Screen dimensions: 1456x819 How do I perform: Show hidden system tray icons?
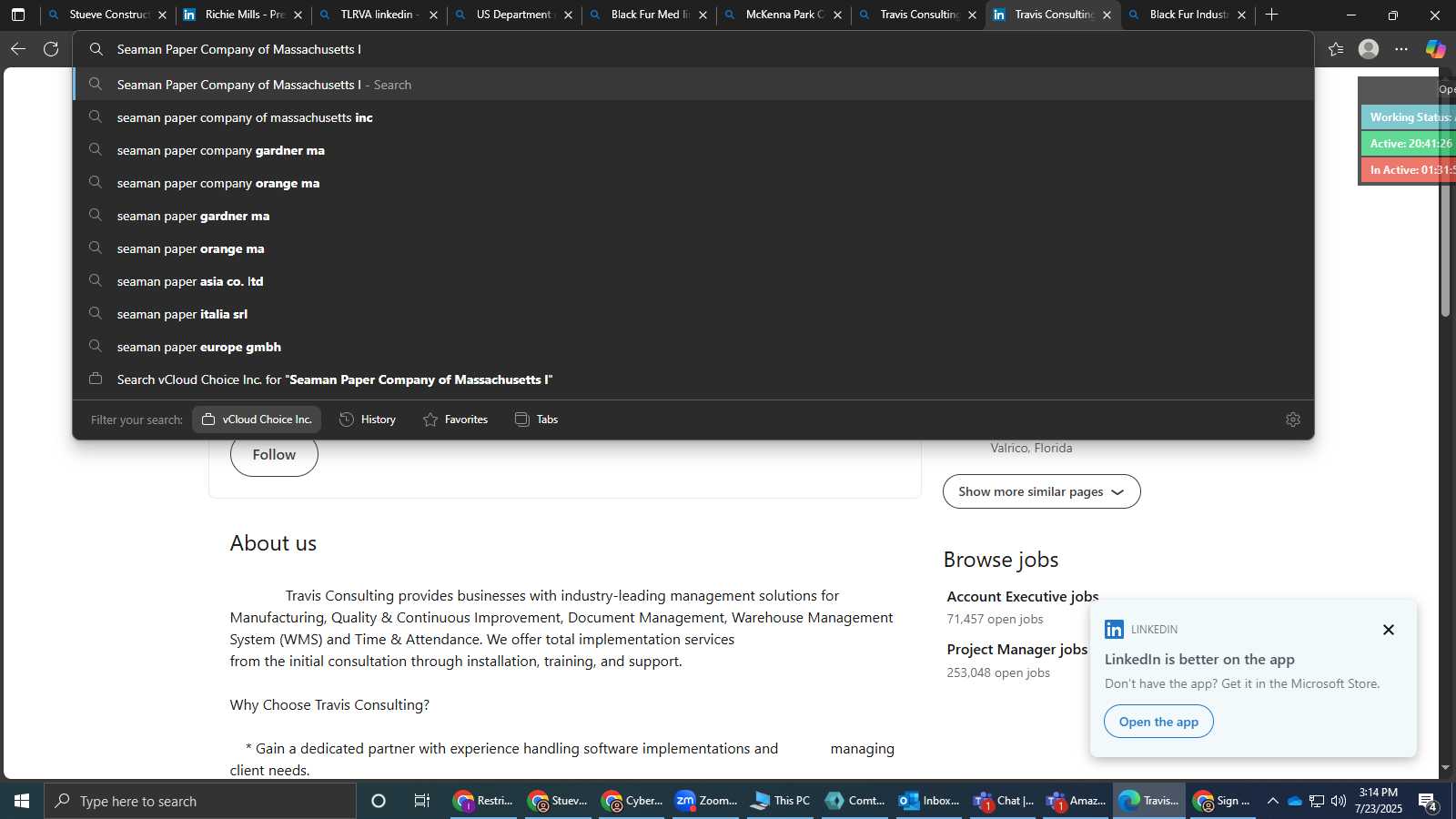[x=1272, y=801]
